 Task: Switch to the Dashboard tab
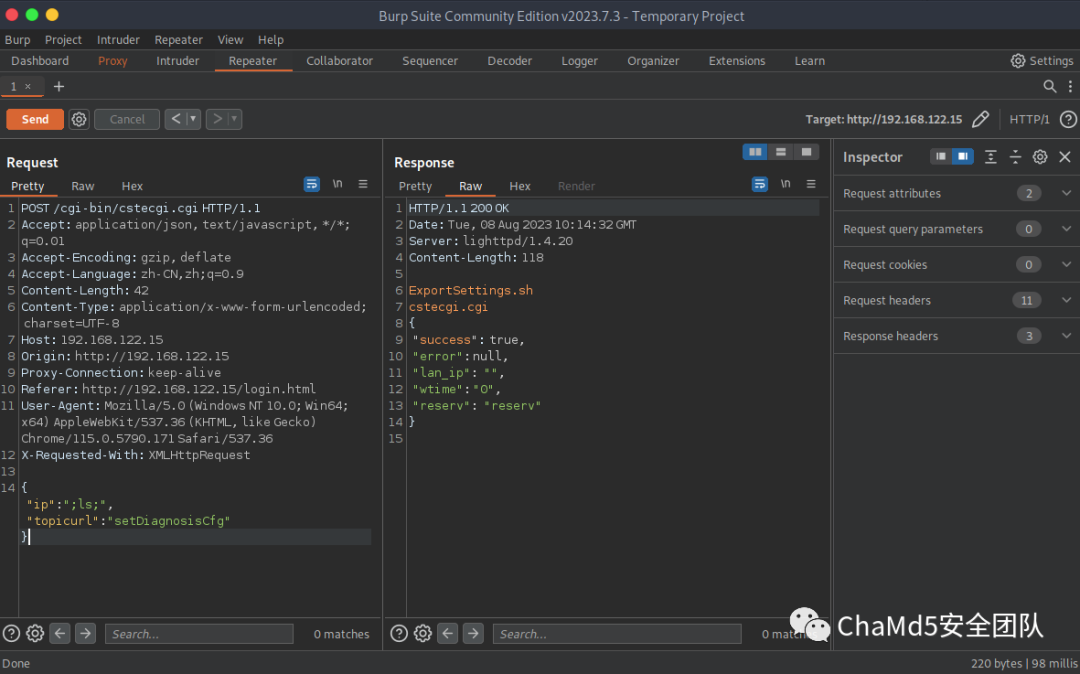40,61
